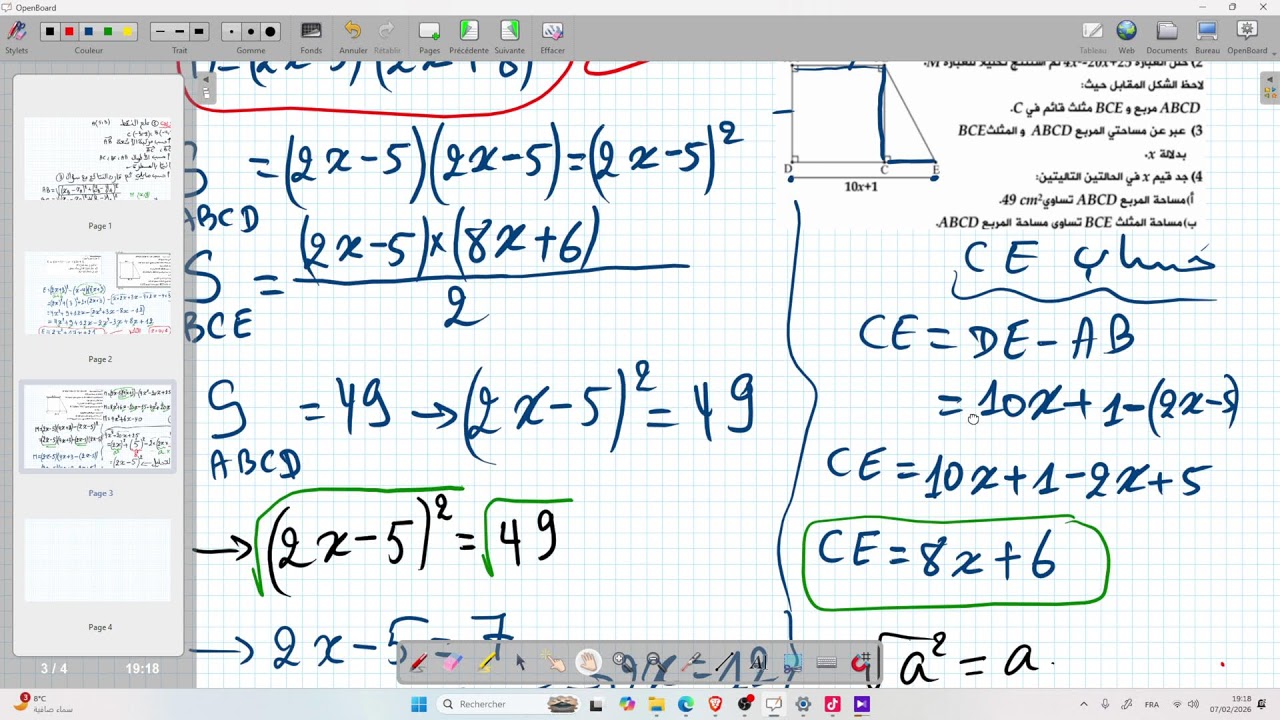Select the Page 3 thumbnail

(x=99, y=427)
